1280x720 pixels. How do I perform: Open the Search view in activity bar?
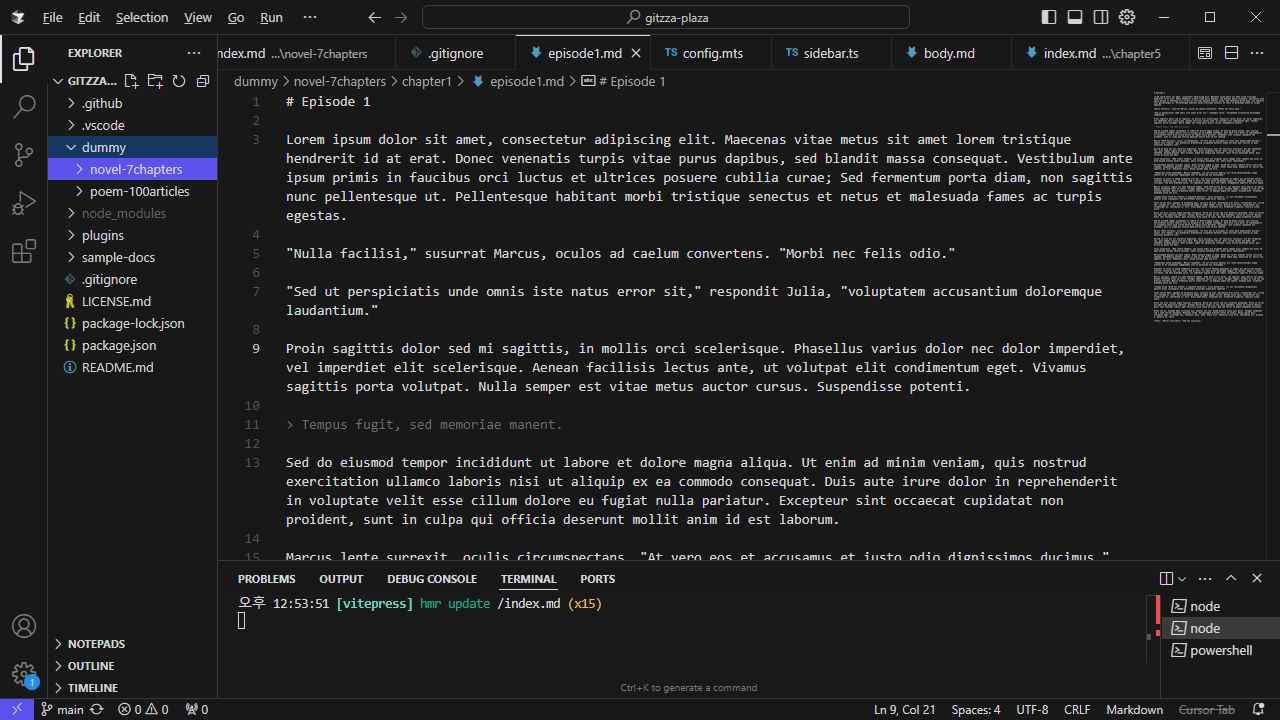(x=23, y=105)
